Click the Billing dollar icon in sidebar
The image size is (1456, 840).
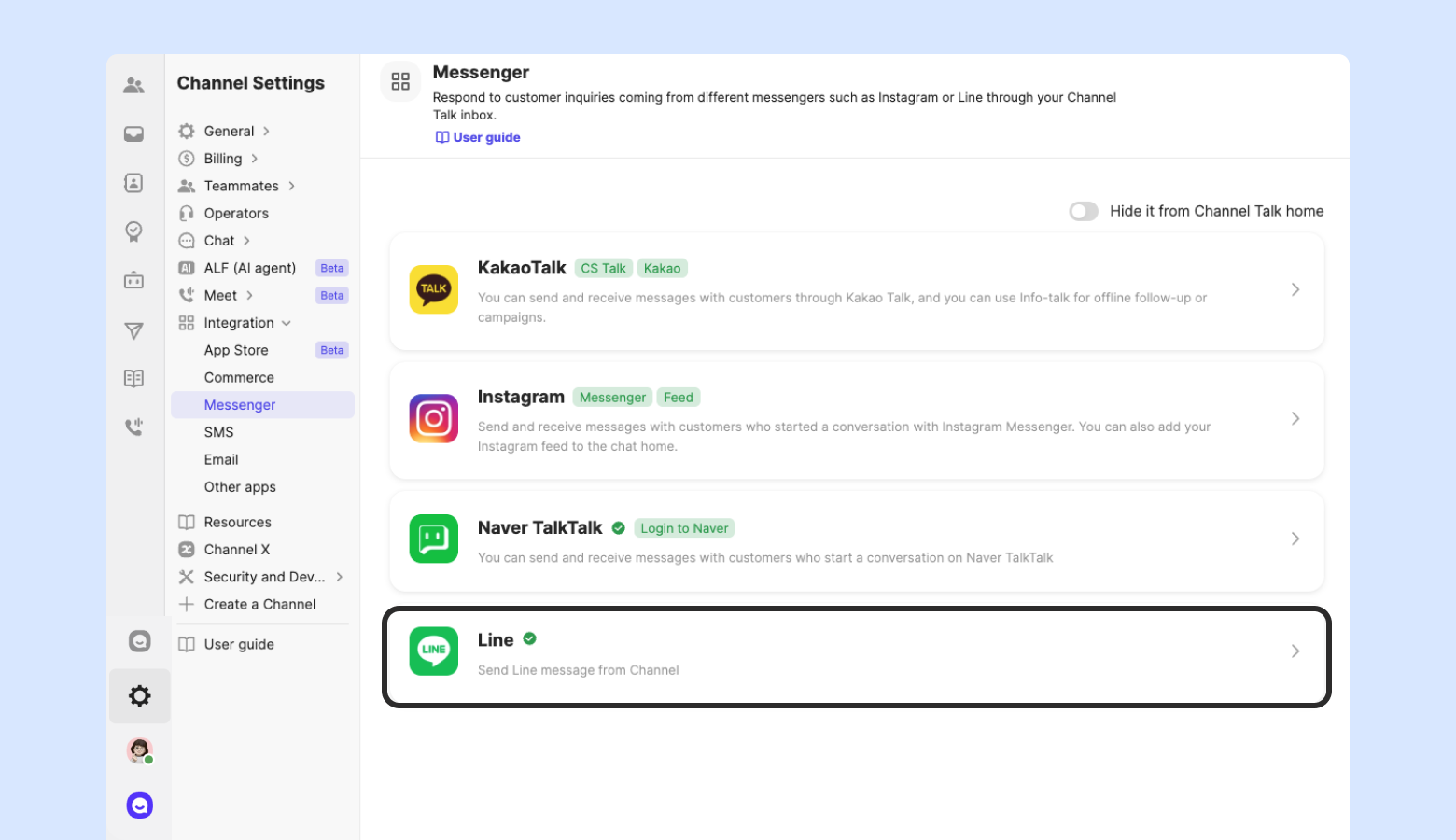point(187,159)
